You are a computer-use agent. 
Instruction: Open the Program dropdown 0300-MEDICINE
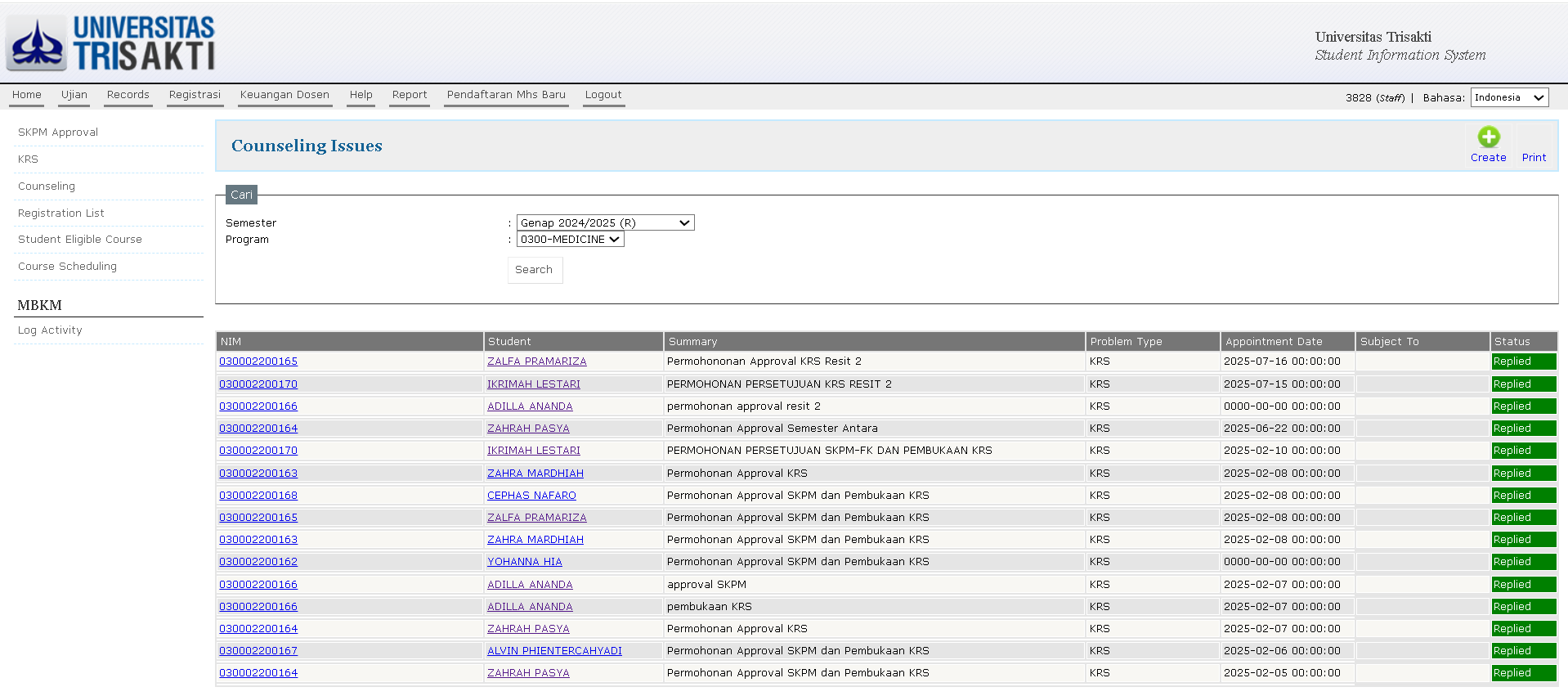point(571,239)
